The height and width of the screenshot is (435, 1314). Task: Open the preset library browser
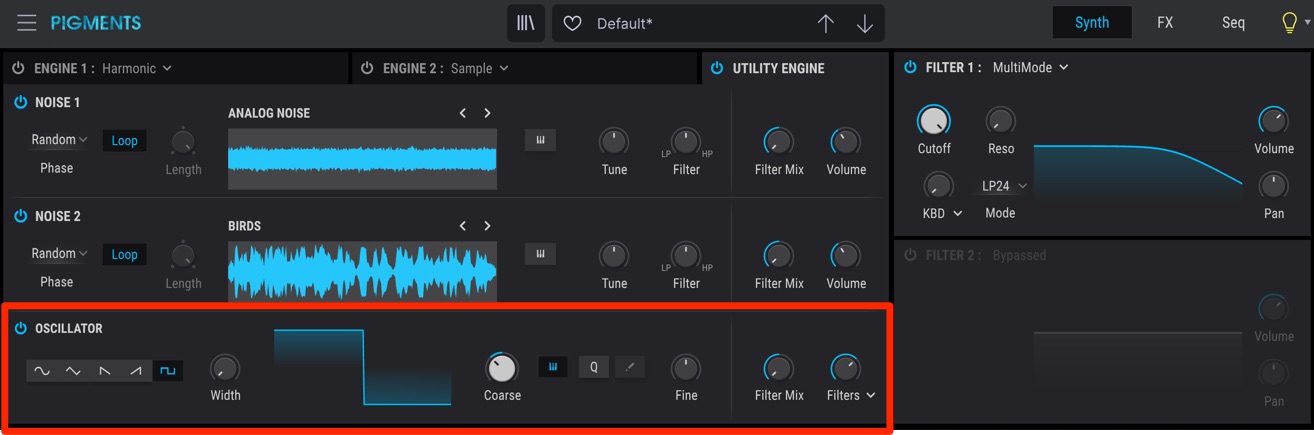(x=525, y=23)
